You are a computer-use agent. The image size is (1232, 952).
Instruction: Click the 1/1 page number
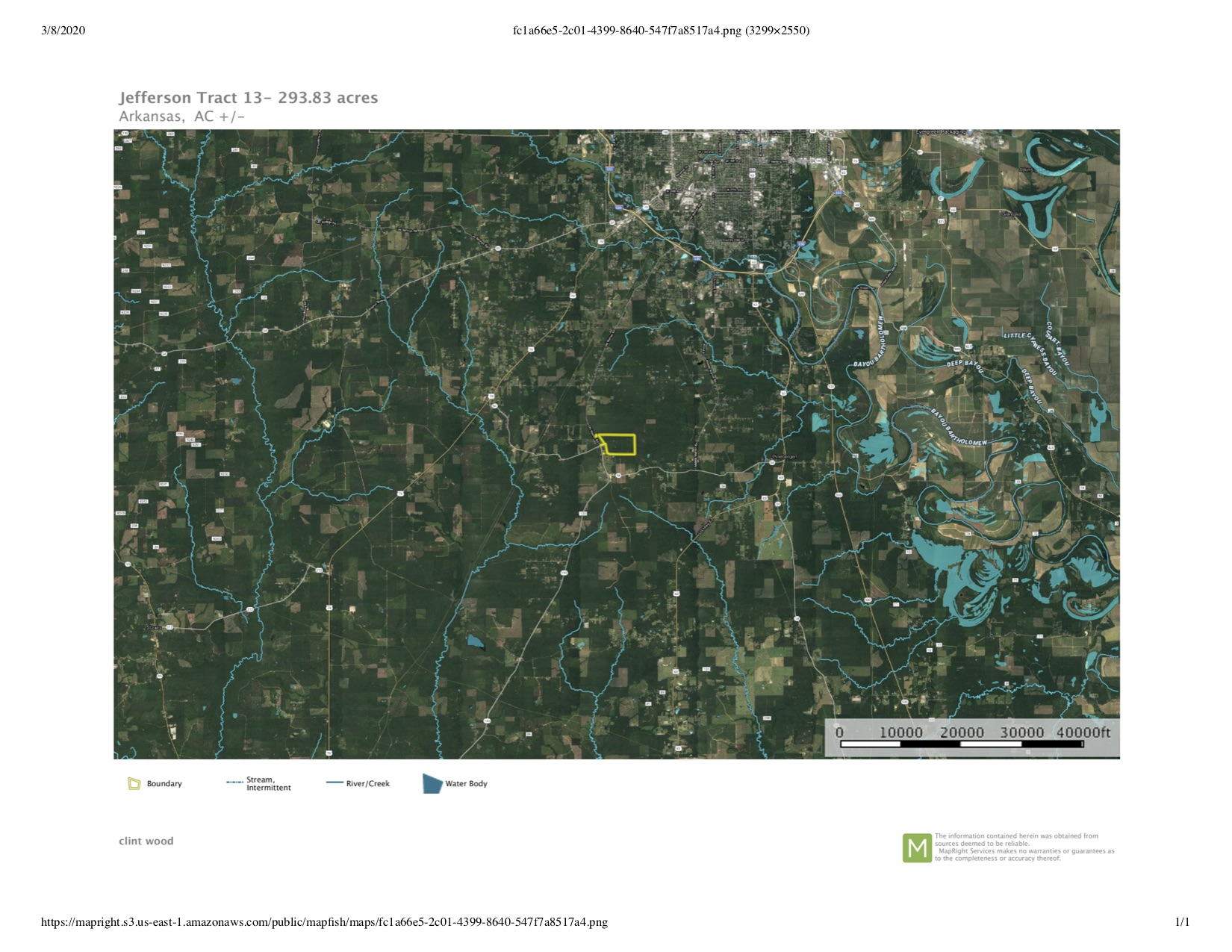(1182, 922)
